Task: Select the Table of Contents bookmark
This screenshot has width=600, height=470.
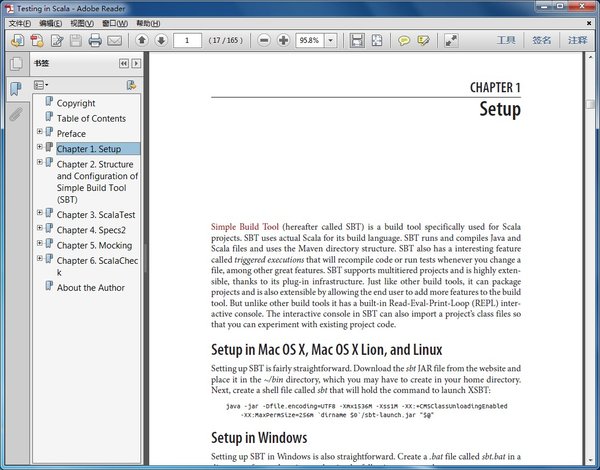Action: [91, 118]
